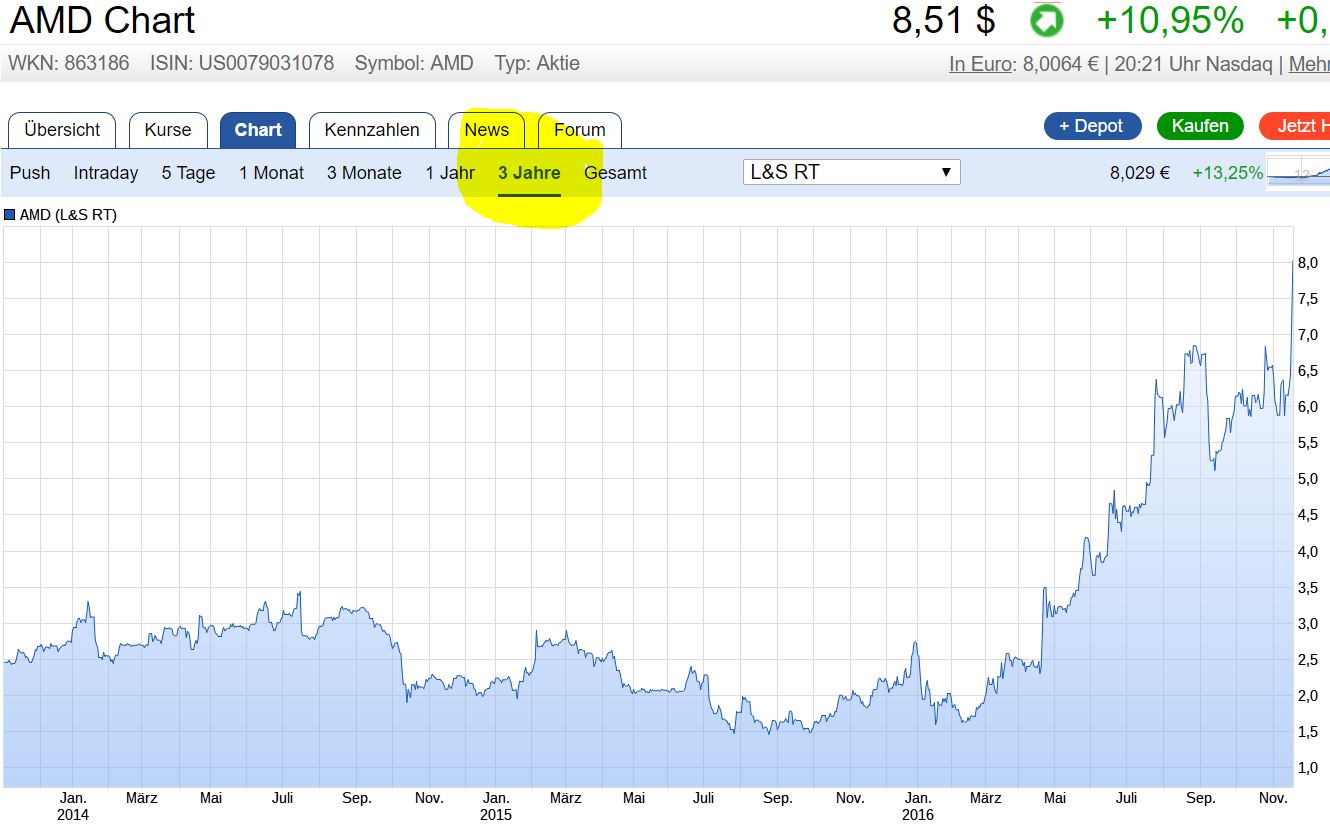Click the AMD (L&S RT) legend label
The width and height of the screenshot is (1330, 827).
click(68, 215)
